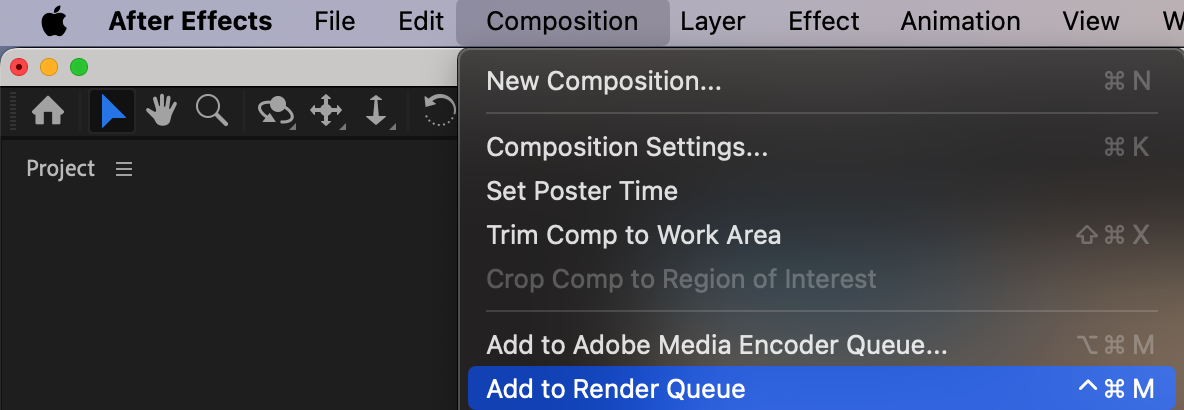Open the After Effects application menu

[190, 21]
